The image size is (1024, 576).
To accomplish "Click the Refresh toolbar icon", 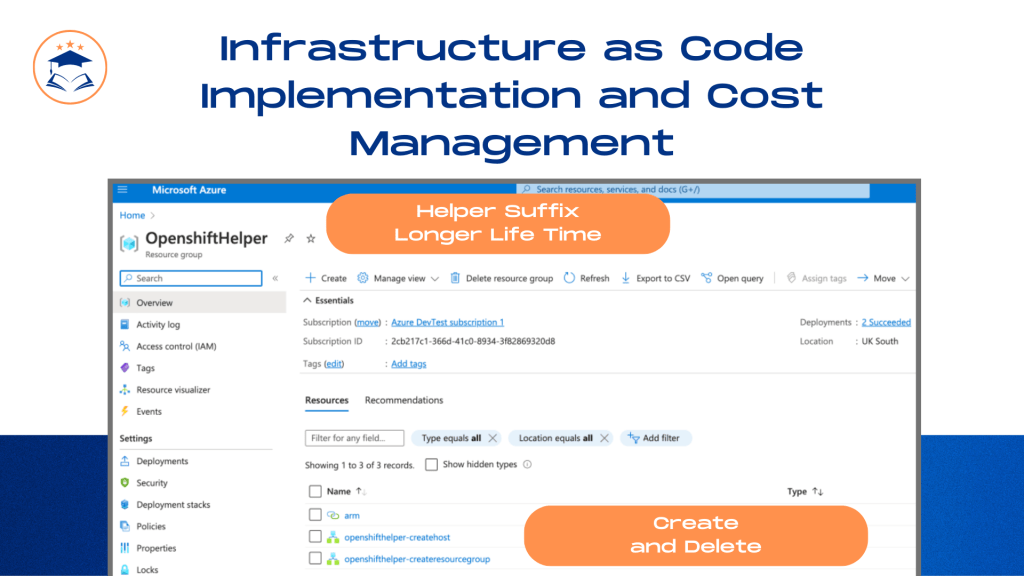I will click(x=569, y=278).
